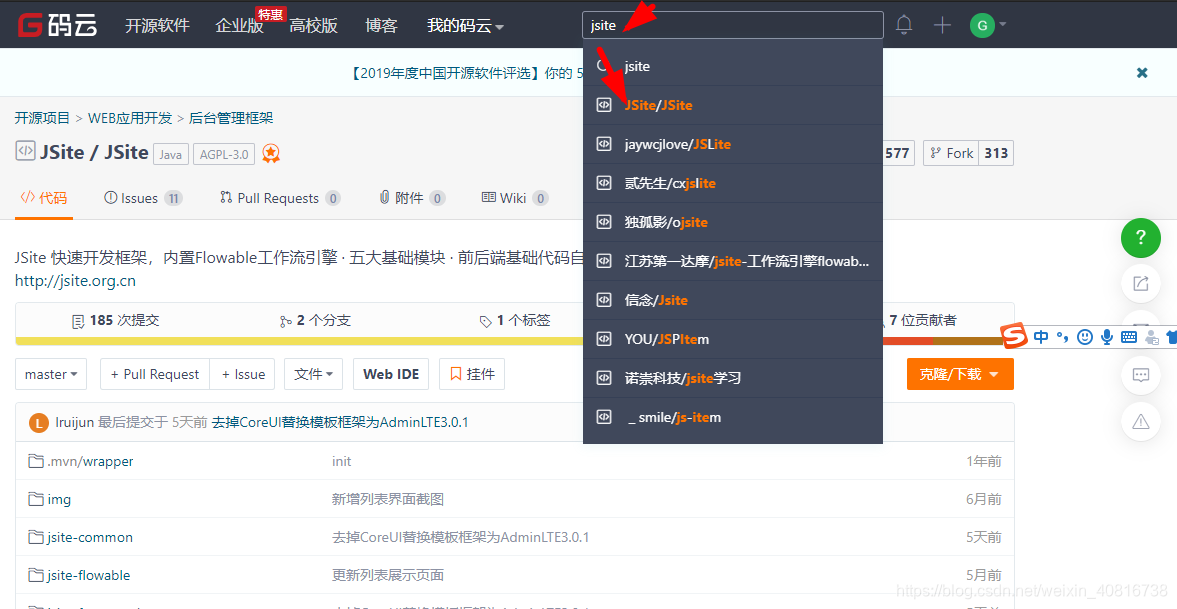Image resolution: width=1177 pixels, height=609 pixels.
Task: Click the warning report side icon
Action: click(x=1141, y=421)
